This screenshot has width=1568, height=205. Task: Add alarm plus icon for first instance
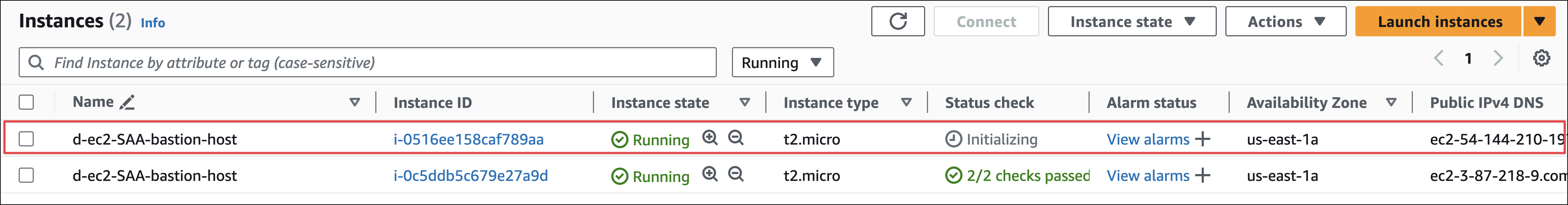1202,139
